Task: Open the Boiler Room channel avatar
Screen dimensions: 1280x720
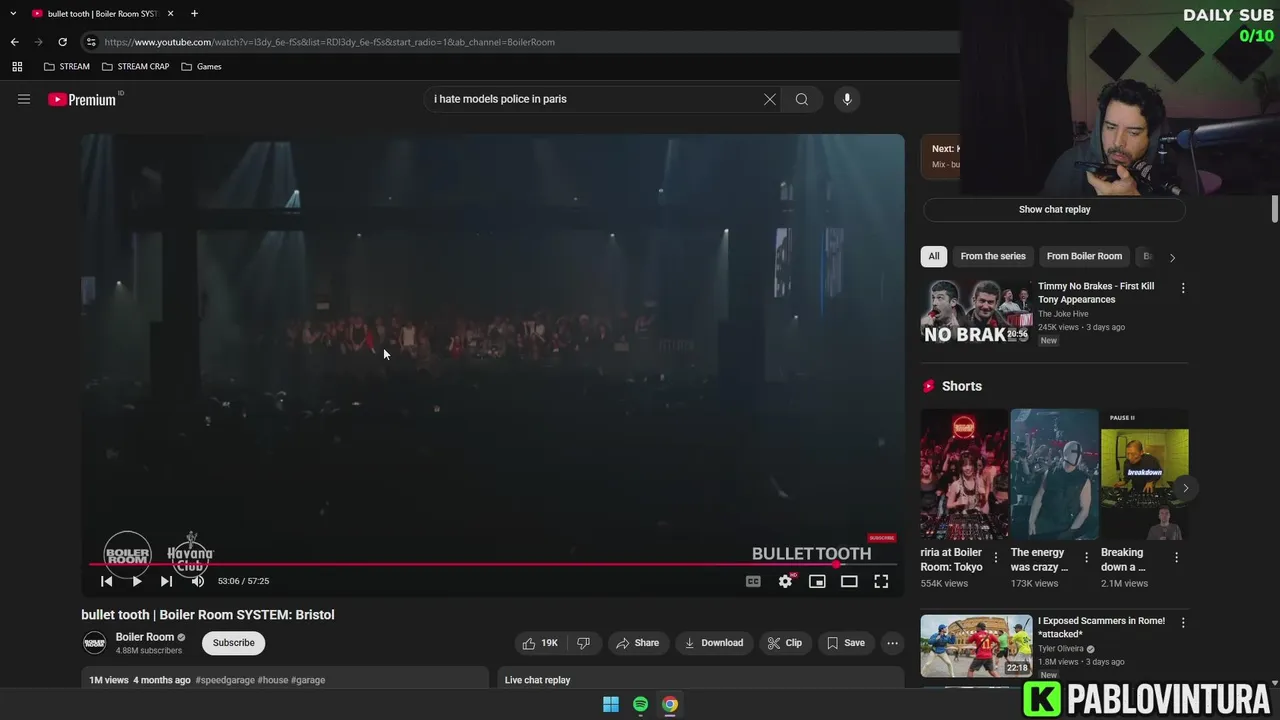Action: (x=94, y=643)
